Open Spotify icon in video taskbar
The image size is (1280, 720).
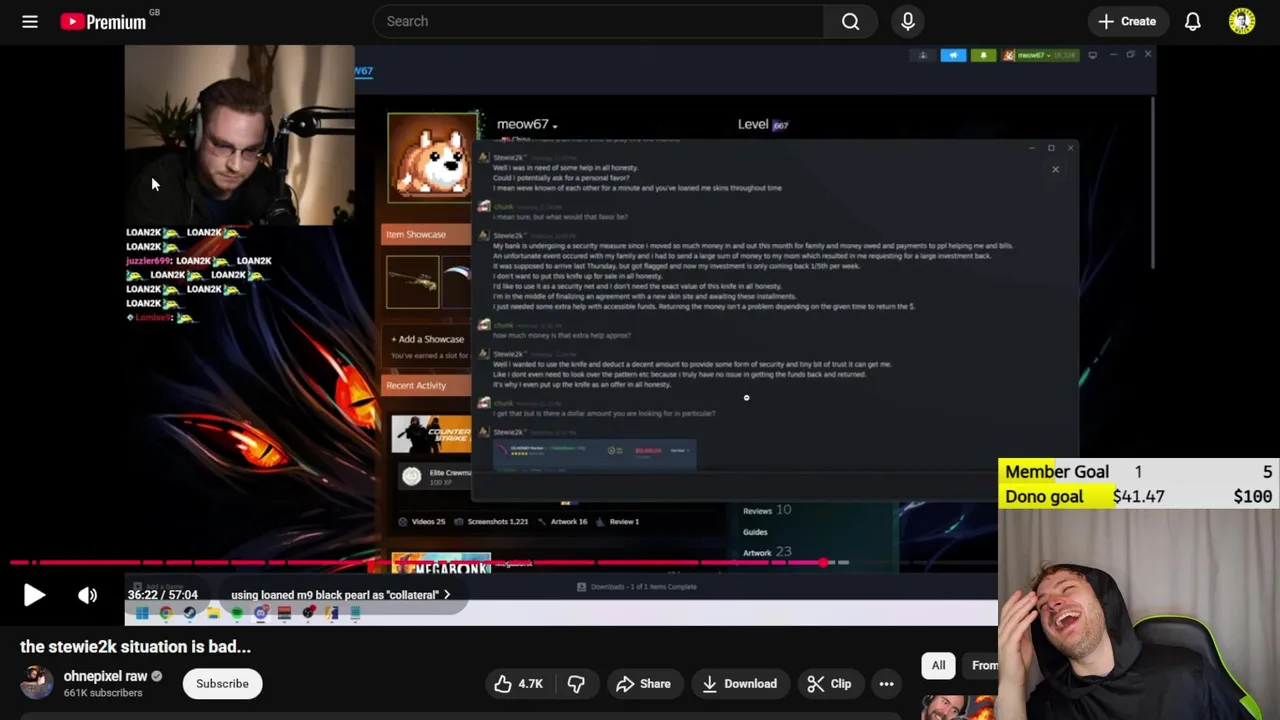click(237, 613)
